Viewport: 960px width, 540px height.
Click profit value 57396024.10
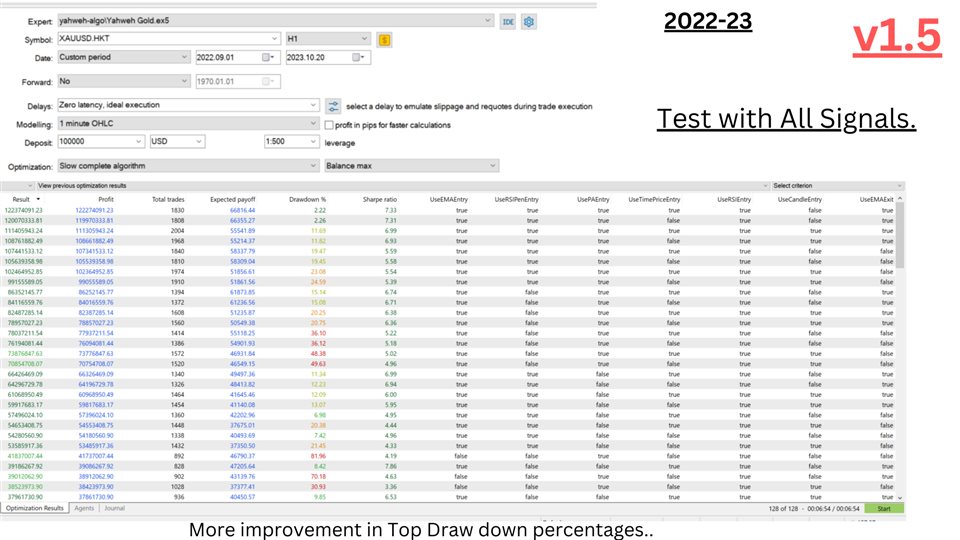coord(96,415)
